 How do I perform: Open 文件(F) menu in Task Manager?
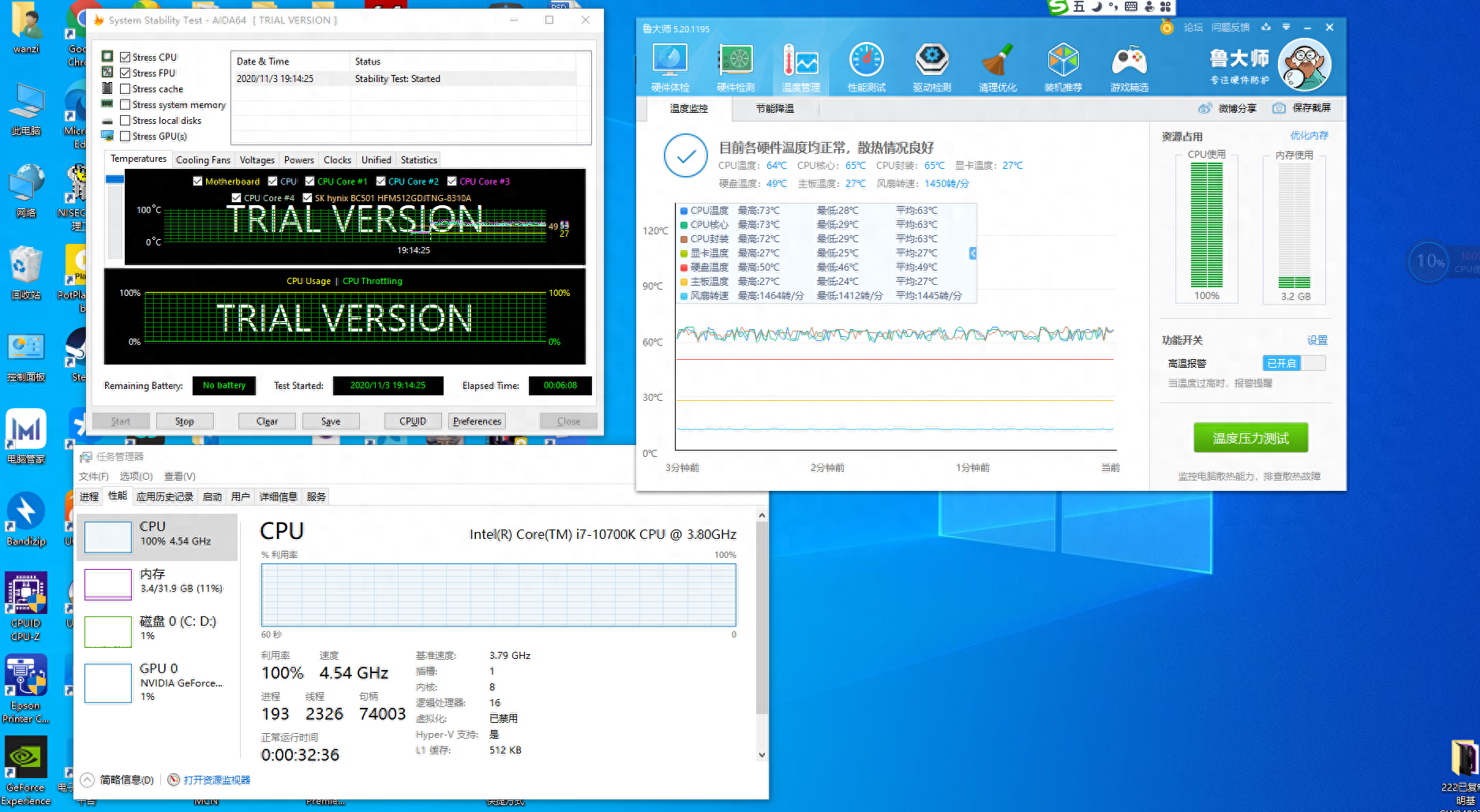[x=93, y=476]
